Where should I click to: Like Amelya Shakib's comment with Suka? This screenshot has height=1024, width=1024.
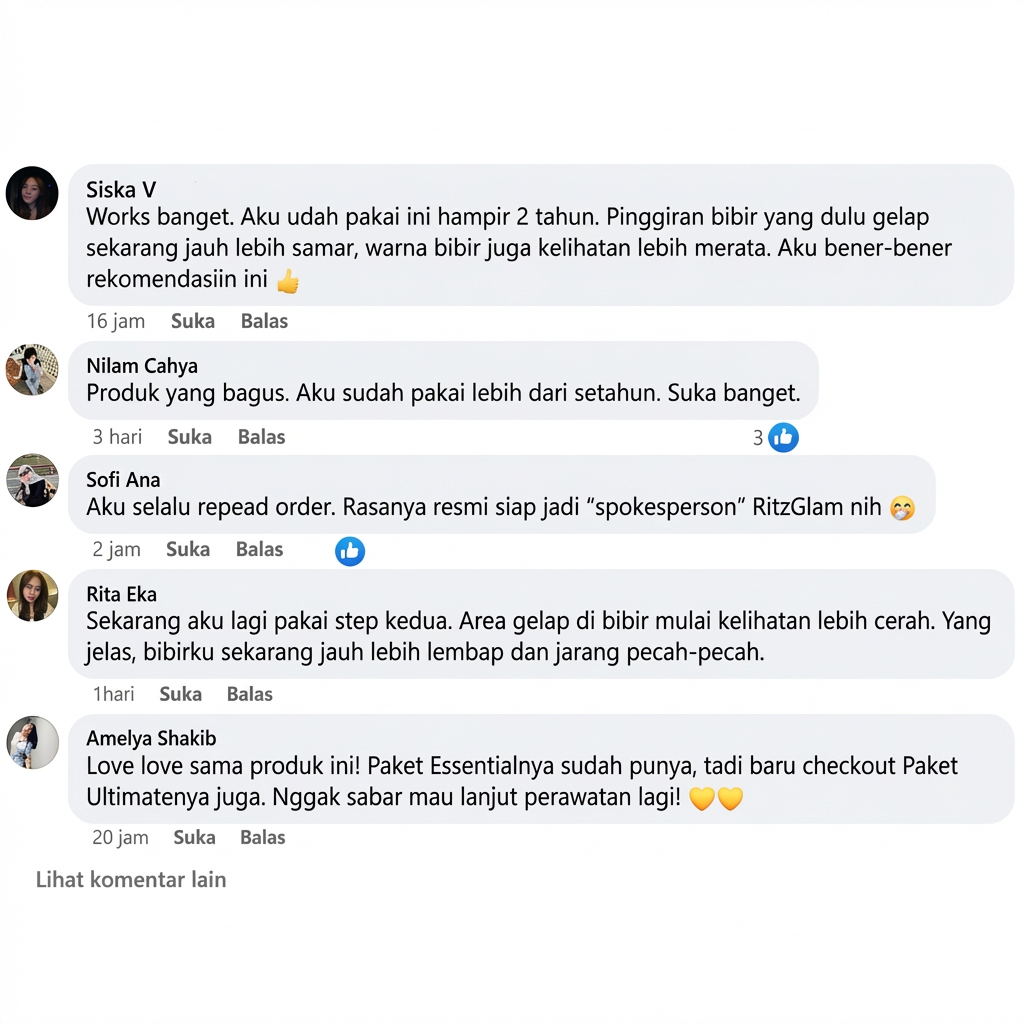194,837
